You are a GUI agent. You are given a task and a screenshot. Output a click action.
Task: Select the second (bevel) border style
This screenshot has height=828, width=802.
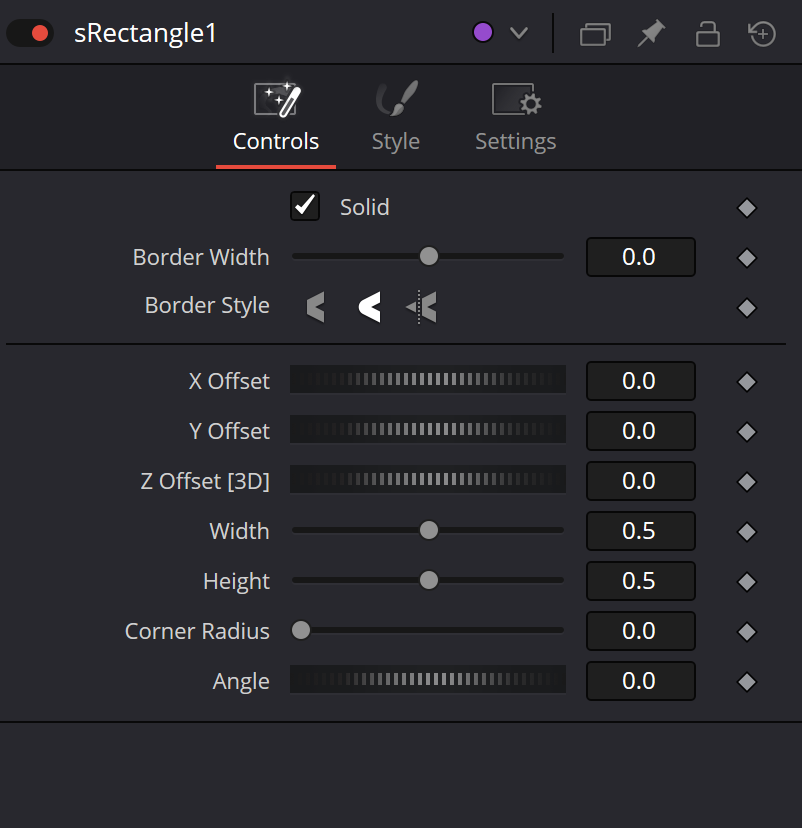pyautogui.click(x=370, y=307)
